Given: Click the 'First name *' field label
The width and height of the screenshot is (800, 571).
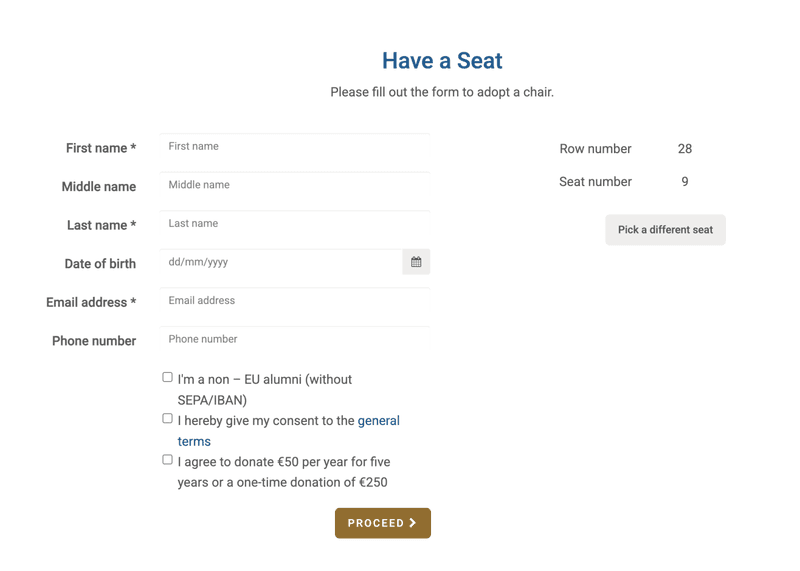Looking at the screenshot, I should coord(101,148).
